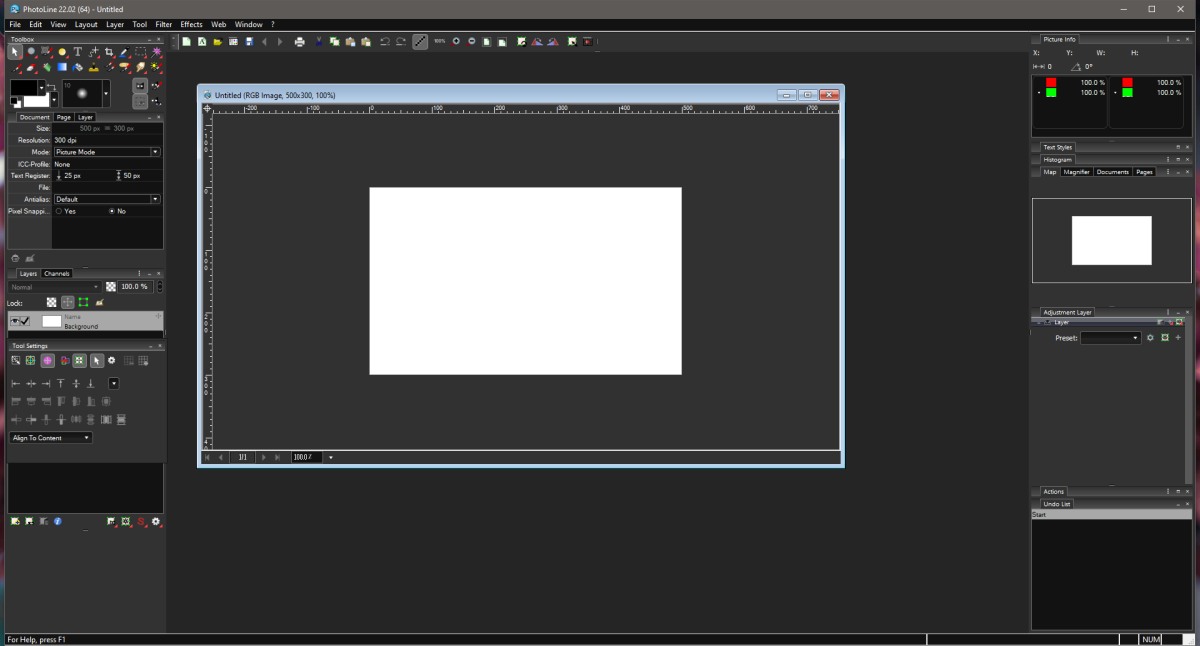This screenshot has height=646, width=1200.
Task: Select the Gradient tool in Toolbox
Action: (x=62, y=68)
